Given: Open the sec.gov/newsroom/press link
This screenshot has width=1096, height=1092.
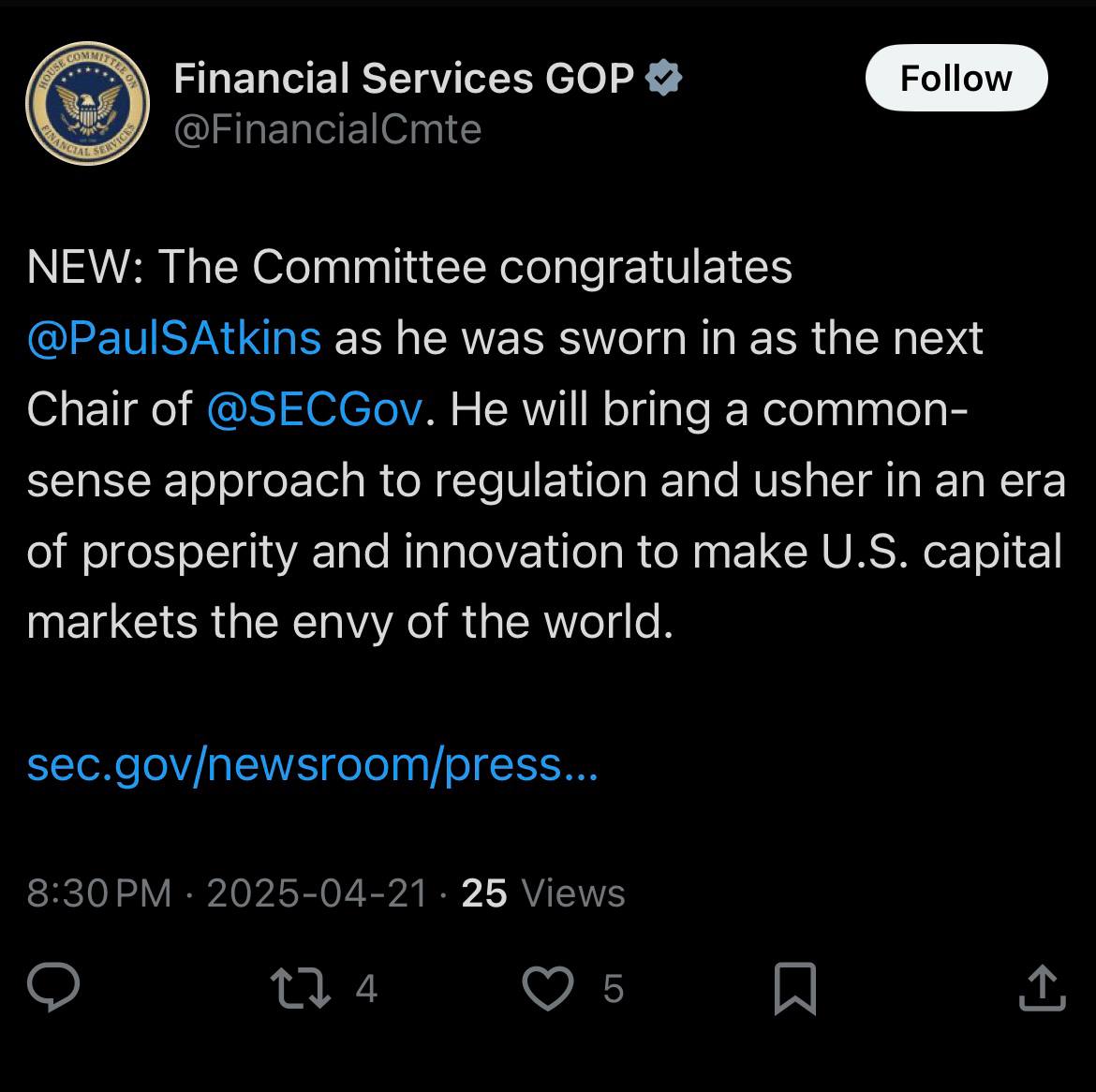Looking at the screenshot, I should point(313,765).
